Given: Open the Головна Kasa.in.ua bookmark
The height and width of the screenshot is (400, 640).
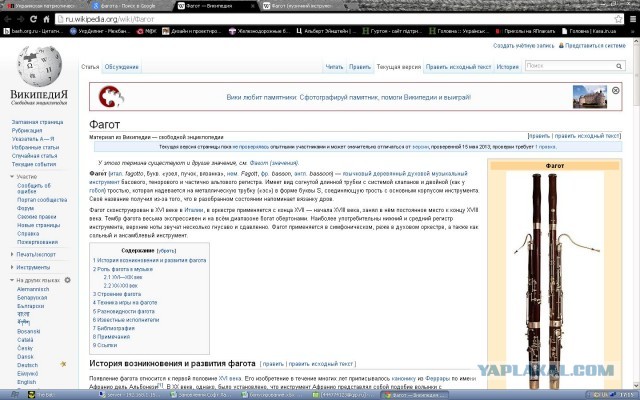Looking at the screenshot, I should [x=589, y=31].
